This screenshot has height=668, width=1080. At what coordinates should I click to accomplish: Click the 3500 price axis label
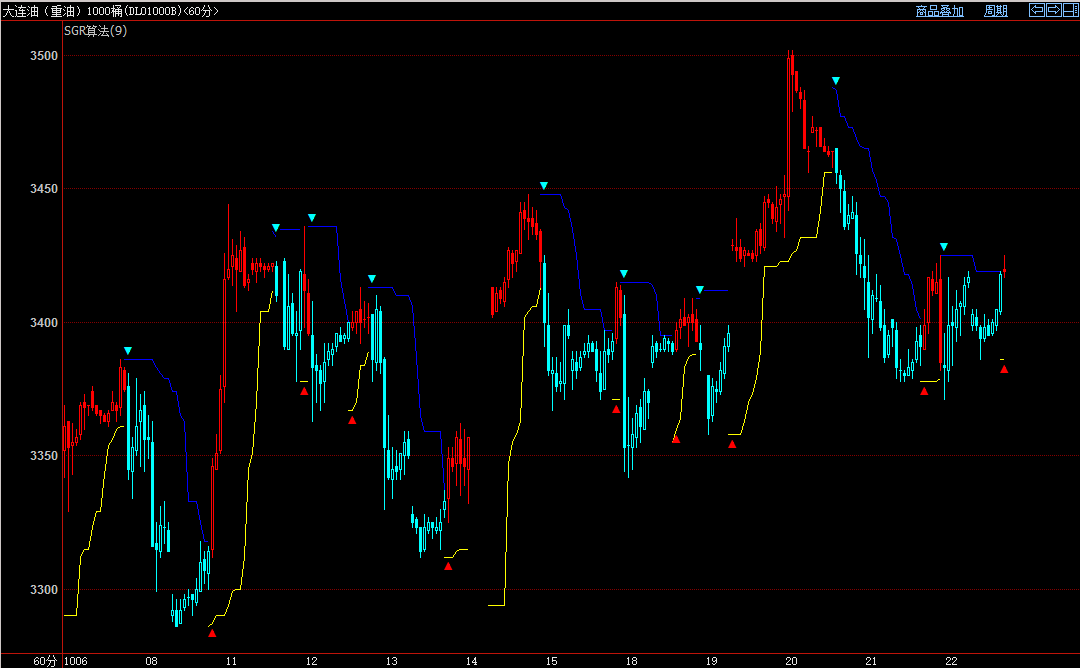pyautogui.click(x=44, y=56)
